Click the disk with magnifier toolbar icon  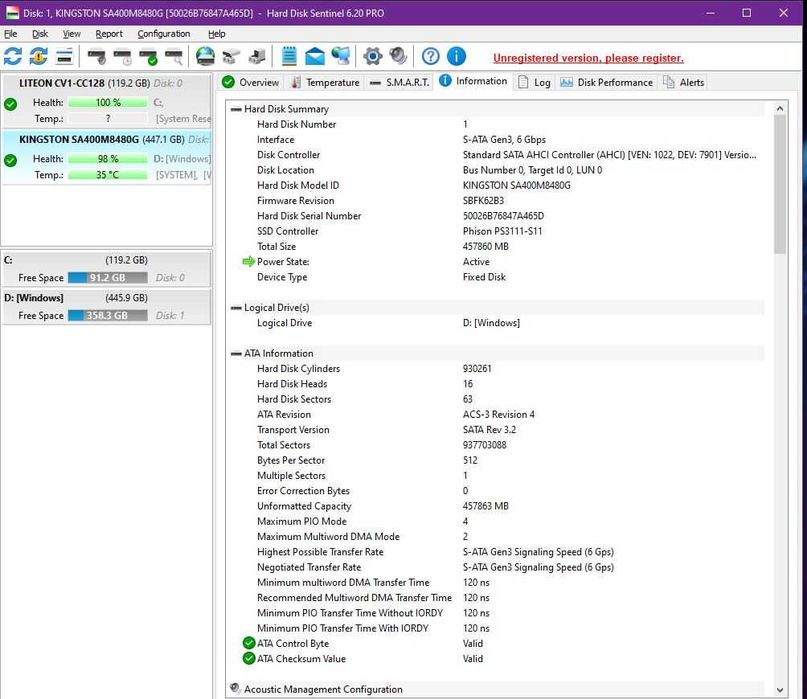[x=174, y=56]
